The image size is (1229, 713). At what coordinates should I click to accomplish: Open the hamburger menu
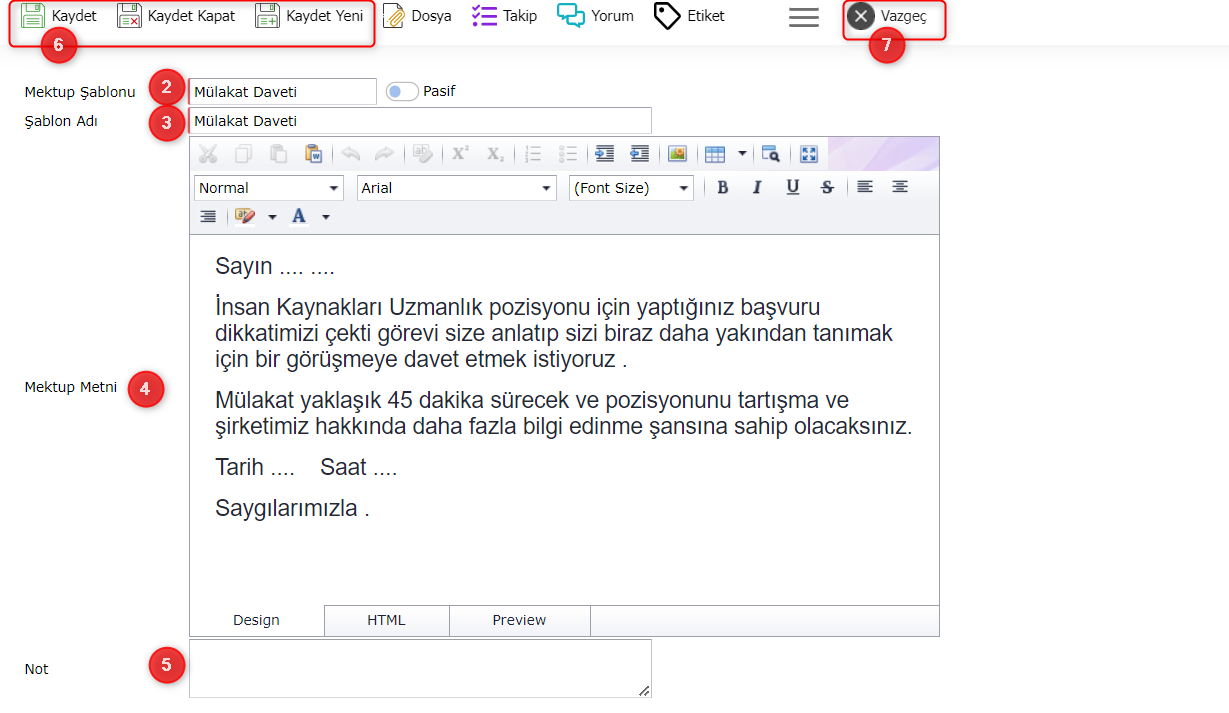click(804, 17)
